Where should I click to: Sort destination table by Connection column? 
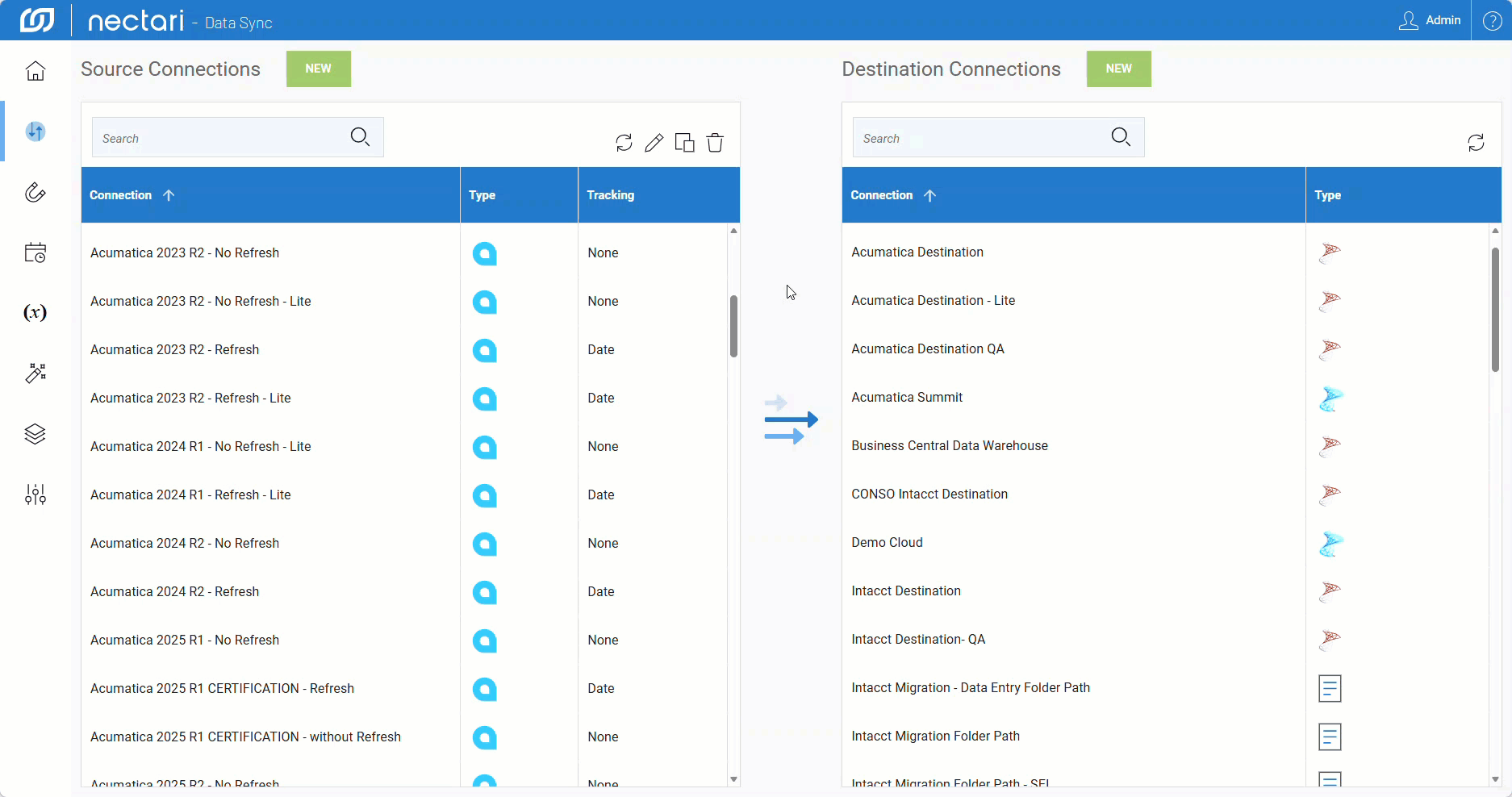(1073, 195)
